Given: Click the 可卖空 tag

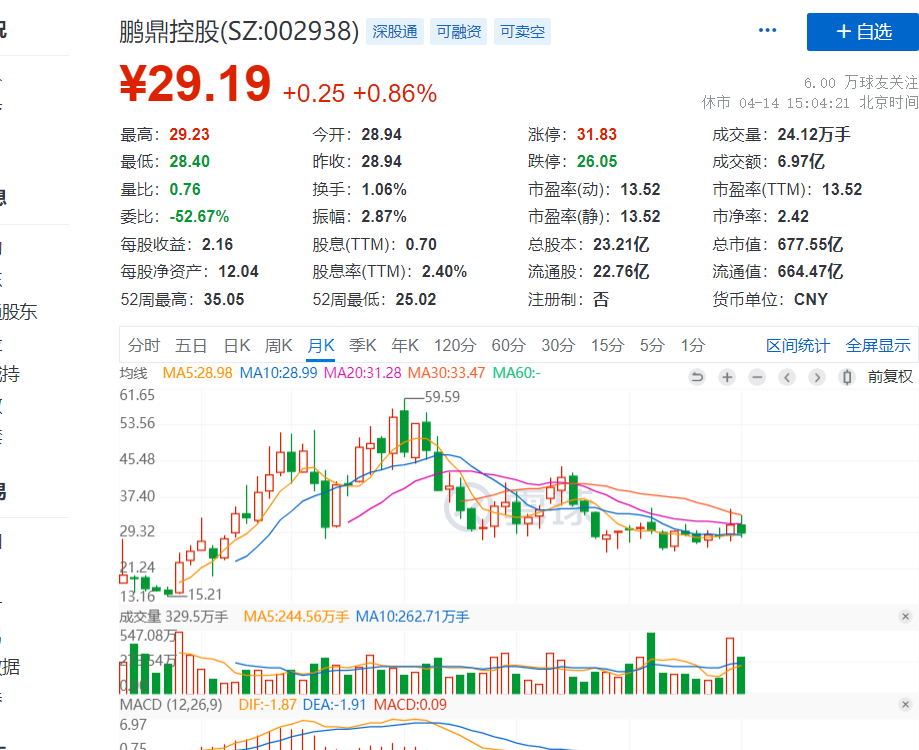Looking at the screenshot, I should [x=522, y=31].
